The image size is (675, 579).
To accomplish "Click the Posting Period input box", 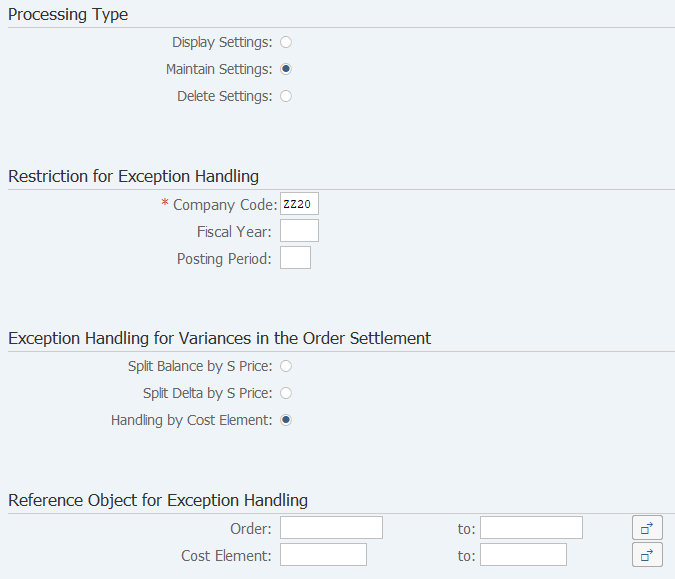I will (x=295, y=258).
